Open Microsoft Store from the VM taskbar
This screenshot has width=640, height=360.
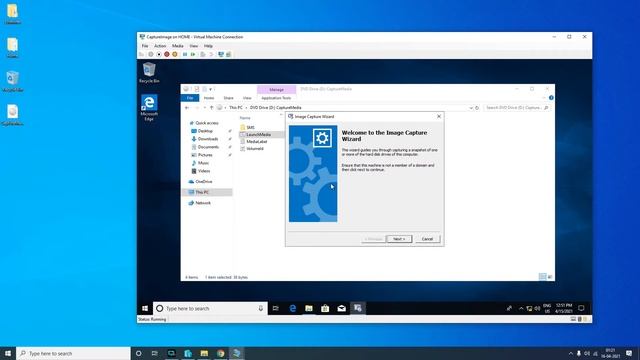(325, 309)
